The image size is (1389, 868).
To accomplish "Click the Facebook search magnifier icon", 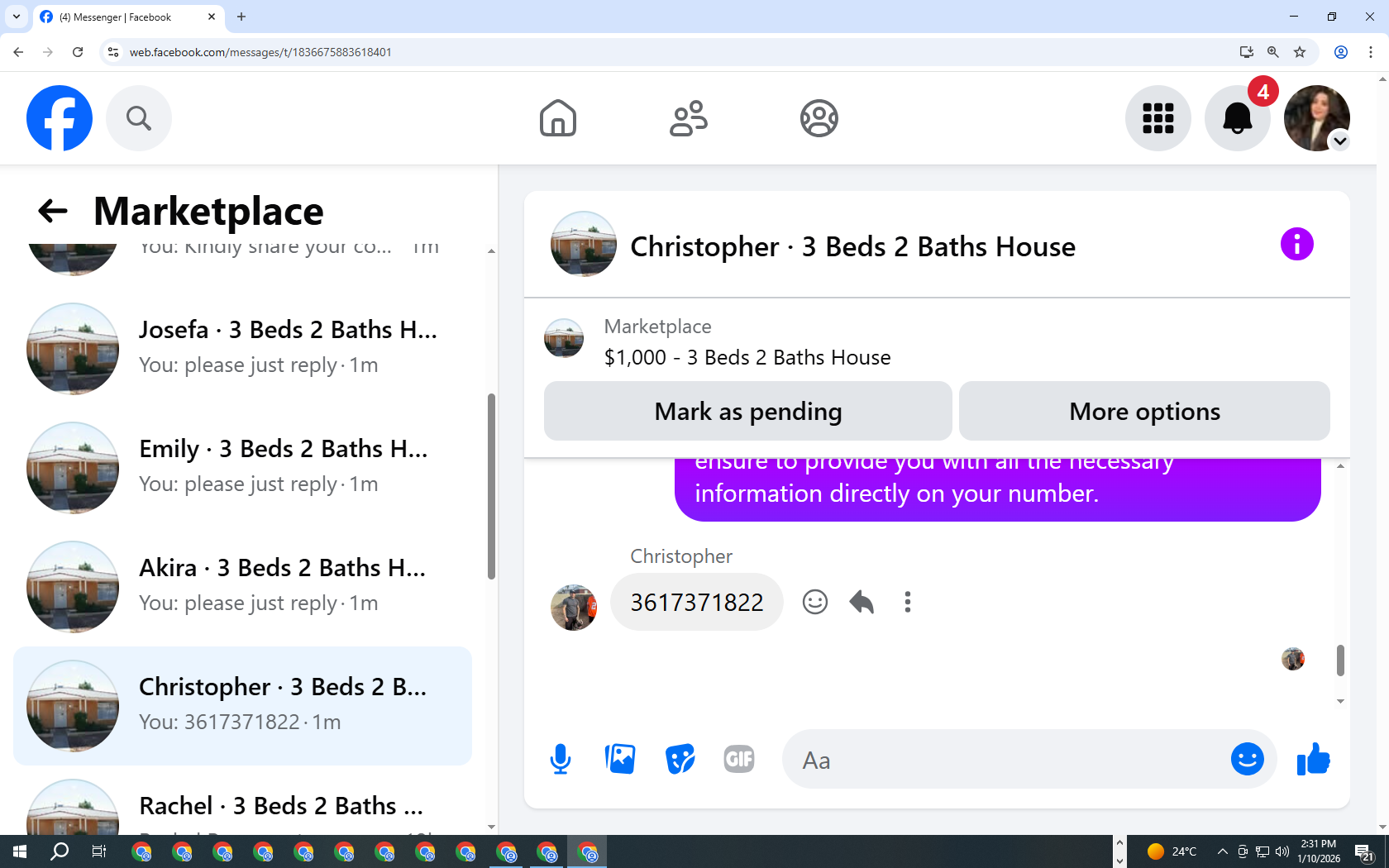I will (x=139, y=118).
